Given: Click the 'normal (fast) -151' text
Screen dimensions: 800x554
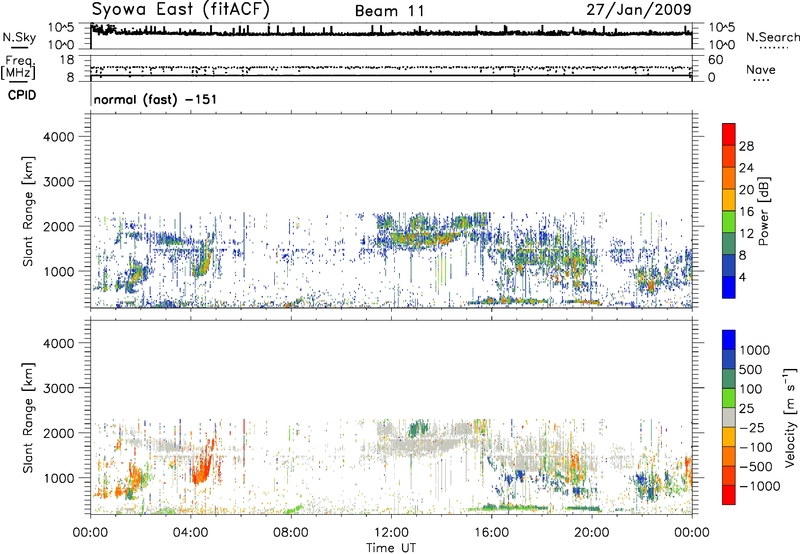Looking at the screenshot, I should (x=155, y=99).
